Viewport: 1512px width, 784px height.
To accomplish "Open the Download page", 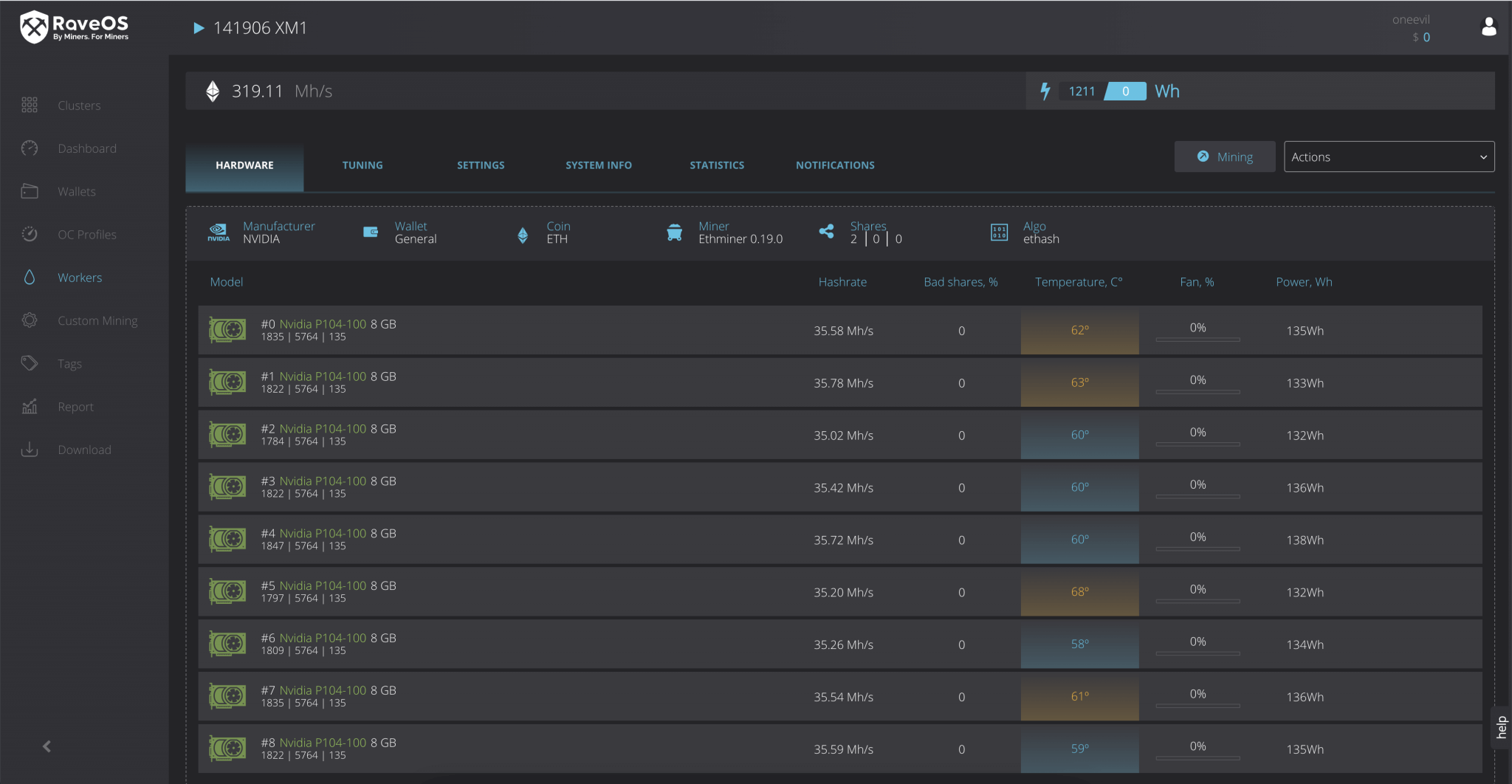I will click(84, 449).
